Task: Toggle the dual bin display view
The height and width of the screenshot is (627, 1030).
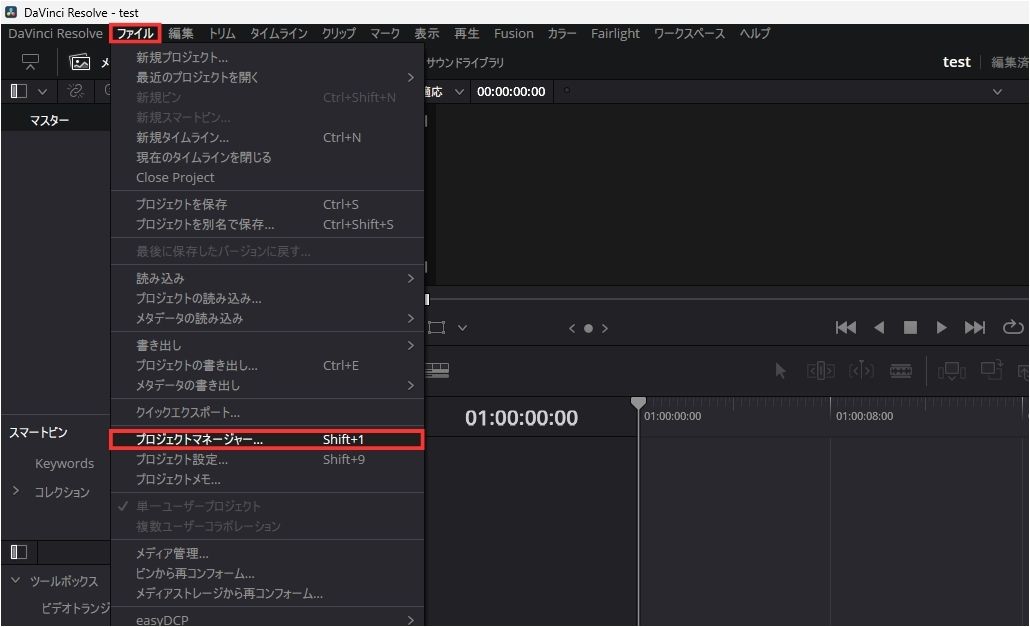Action: [16, 90]
